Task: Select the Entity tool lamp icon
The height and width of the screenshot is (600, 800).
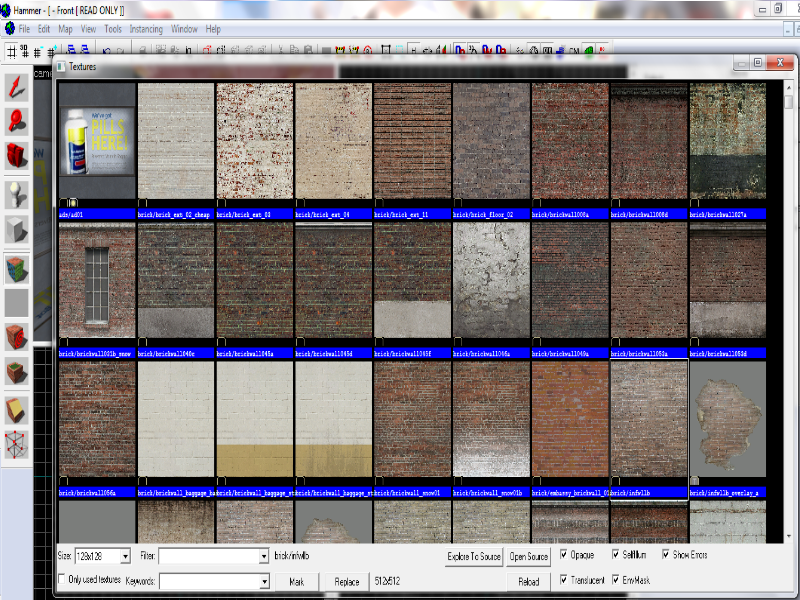Action: click(16, 195)
